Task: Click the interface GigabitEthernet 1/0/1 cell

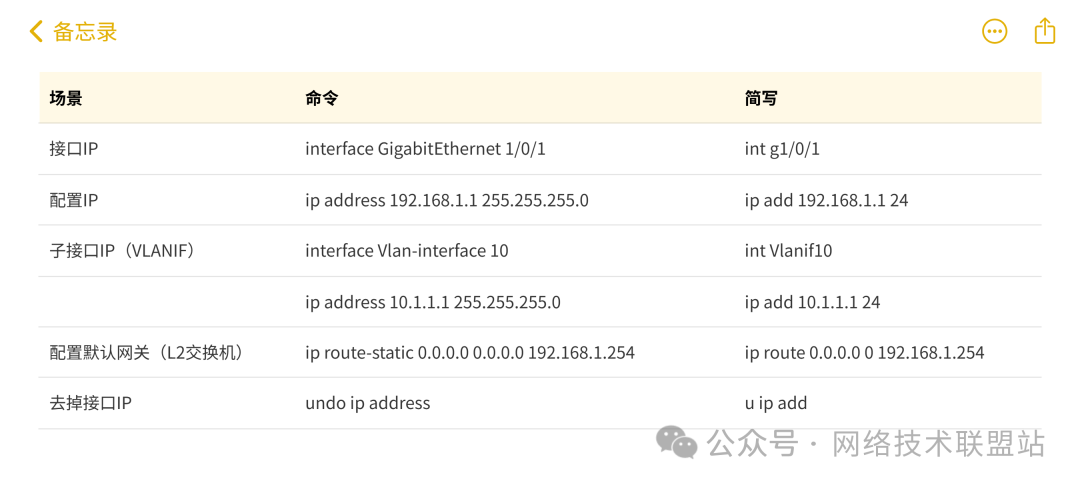Action: click(x=425, y=149)
